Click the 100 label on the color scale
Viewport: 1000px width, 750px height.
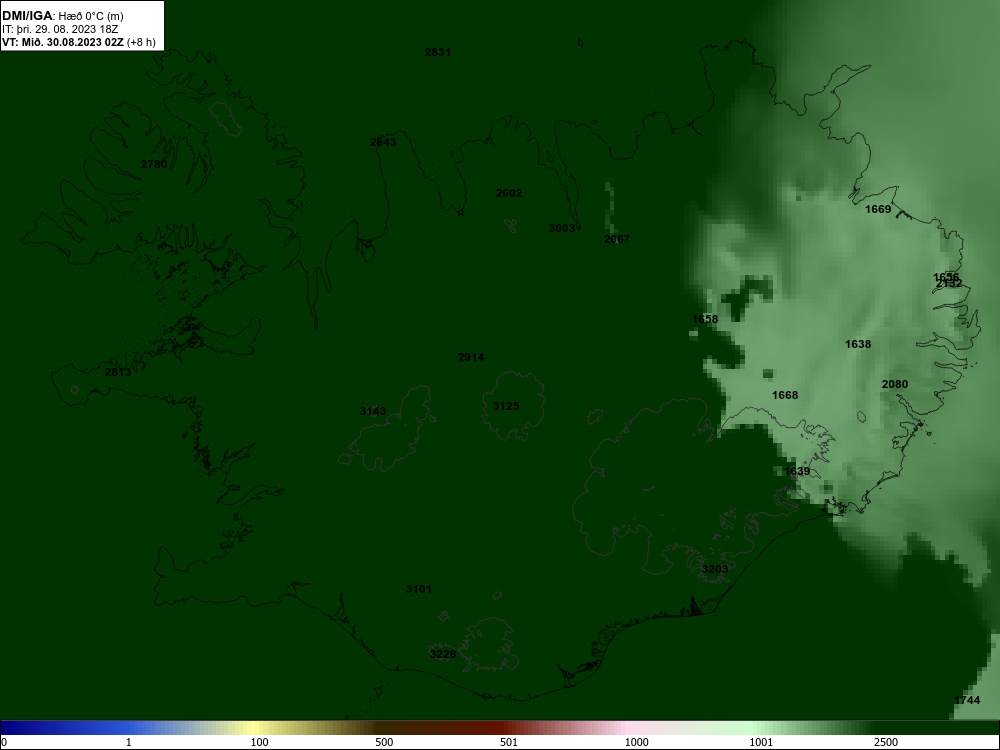259,742
